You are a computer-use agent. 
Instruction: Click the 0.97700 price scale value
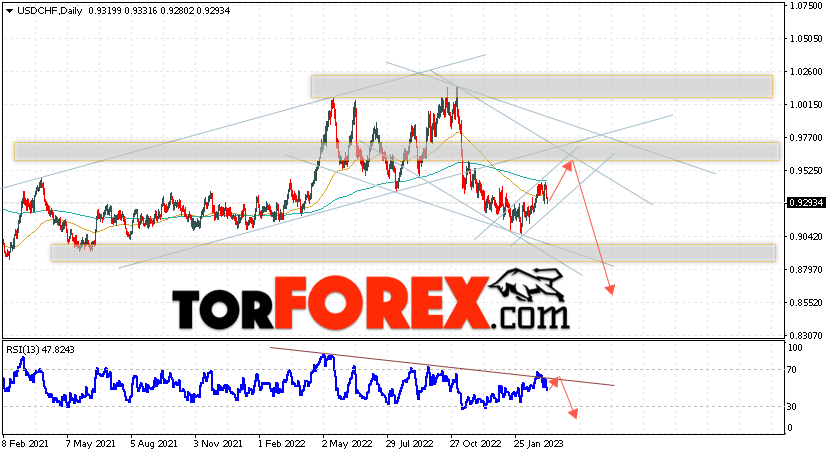[806, 138]
